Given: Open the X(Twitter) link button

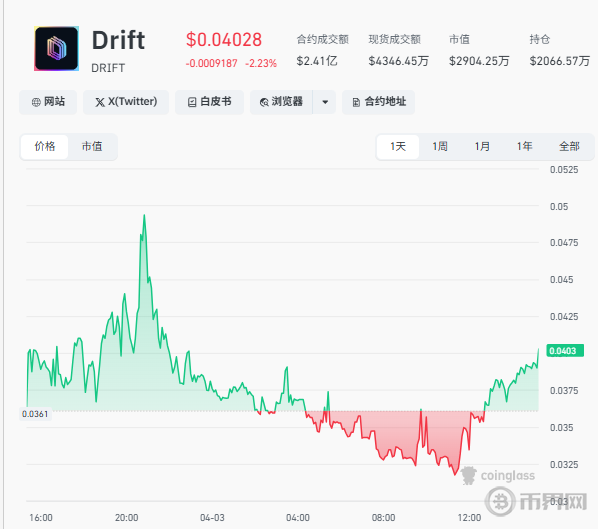Looking at the screenshot, I should click(x=126, y=102).
